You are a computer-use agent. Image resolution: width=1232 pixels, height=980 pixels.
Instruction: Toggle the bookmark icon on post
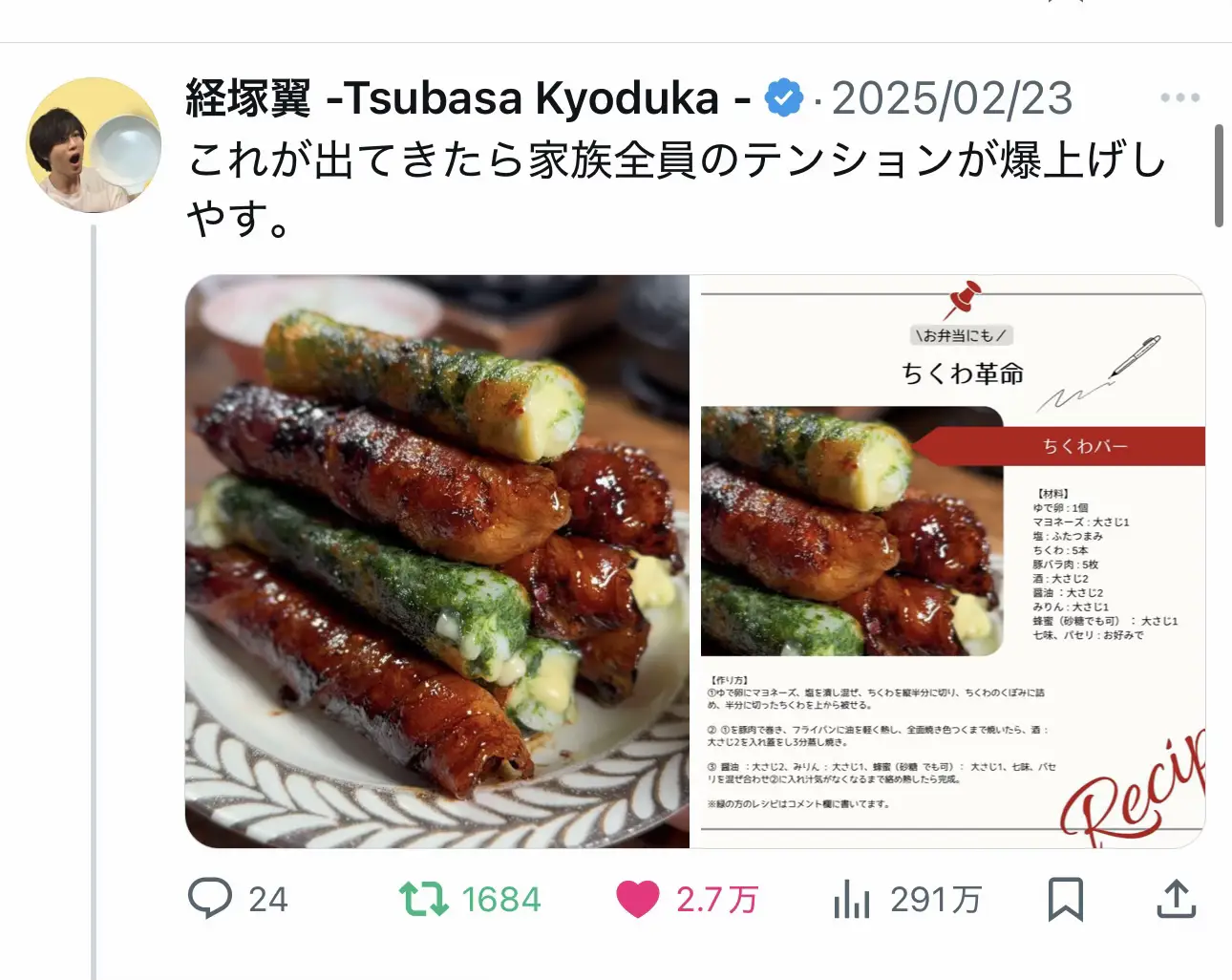[x=1065, y=899]
